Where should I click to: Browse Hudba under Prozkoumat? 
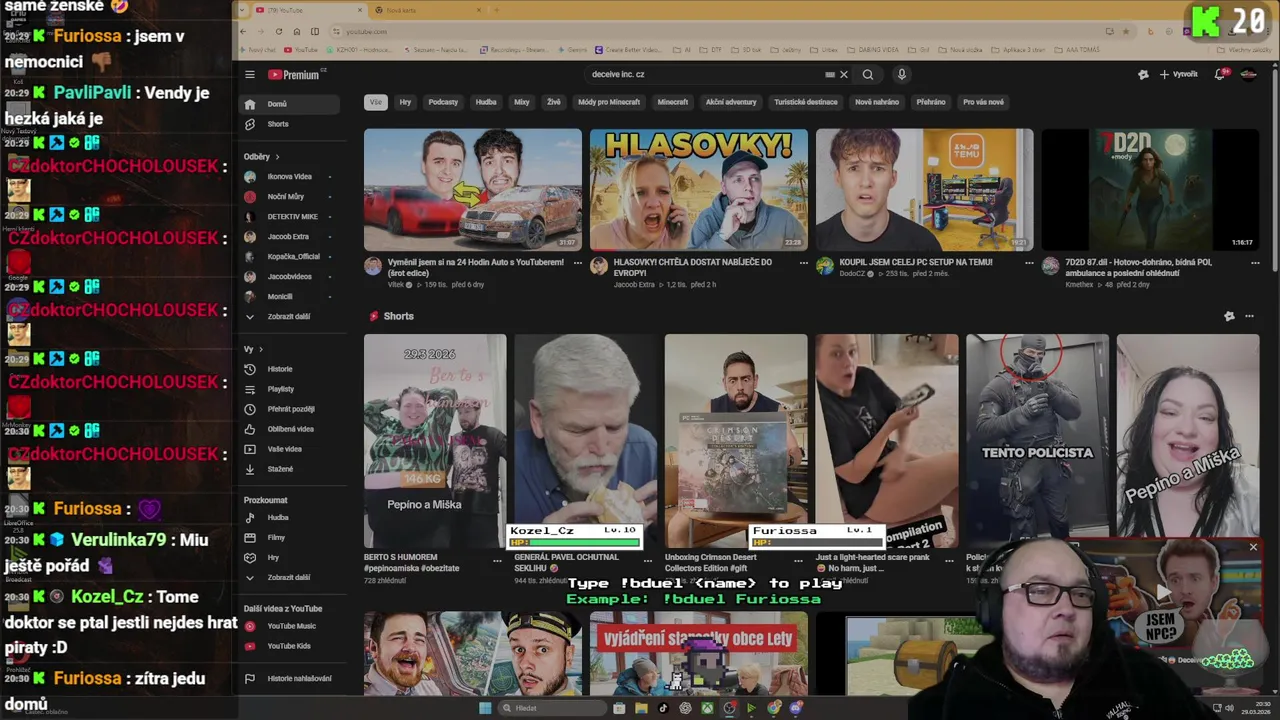[289, 517]
